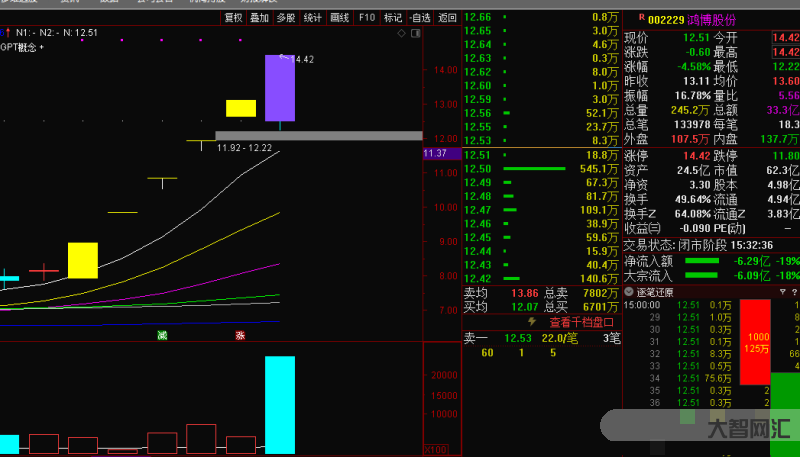Expand the GPT概念 plus sign

(41, 46)
